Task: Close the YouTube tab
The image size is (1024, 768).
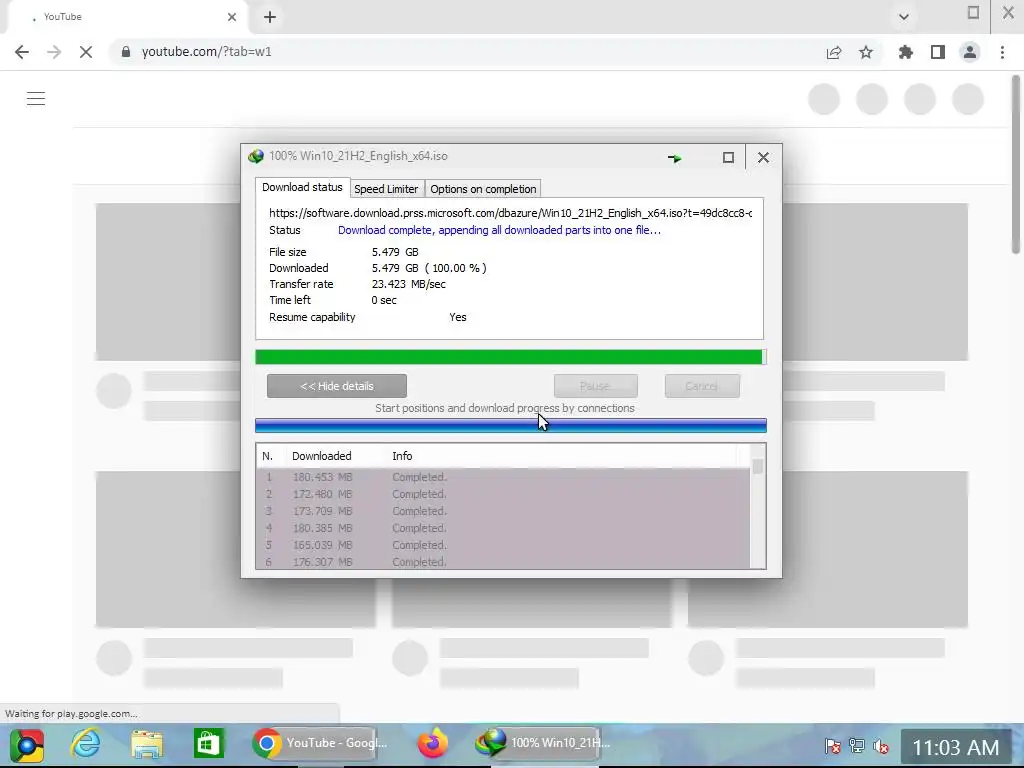Action: [232, 17]
